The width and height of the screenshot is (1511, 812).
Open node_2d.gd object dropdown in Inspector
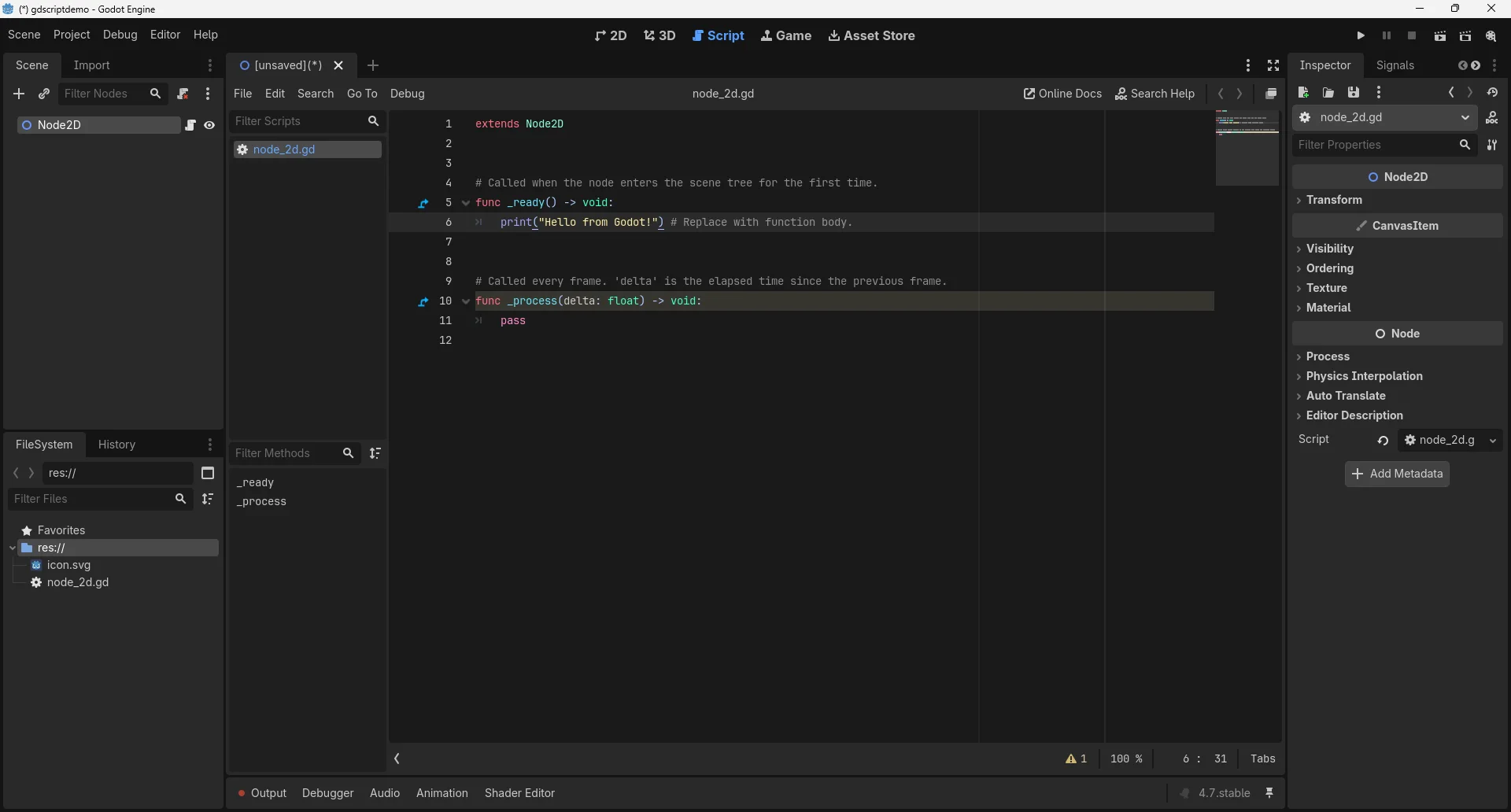pos(1385,118)
